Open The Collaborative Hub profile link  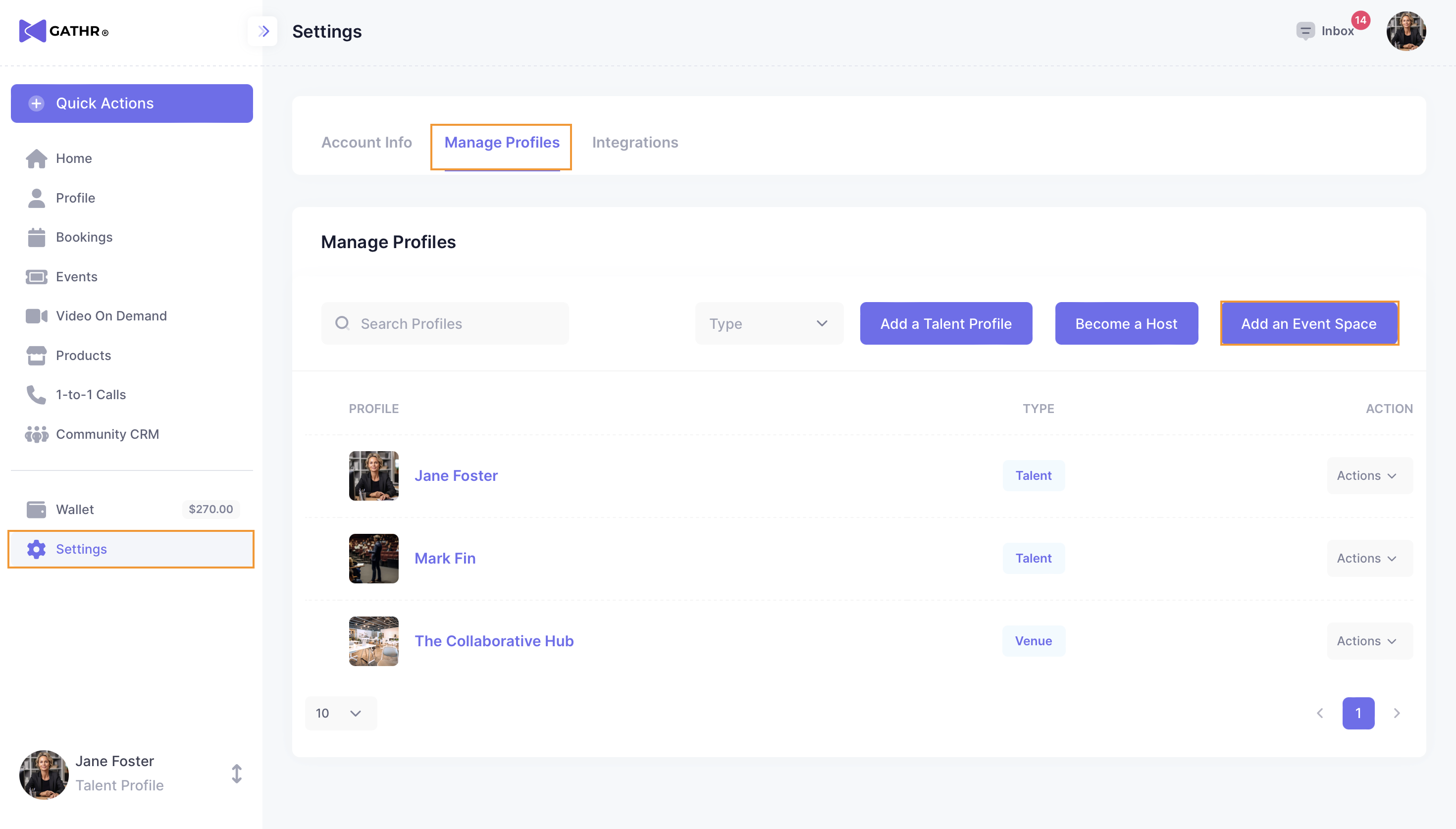(493, 641)
